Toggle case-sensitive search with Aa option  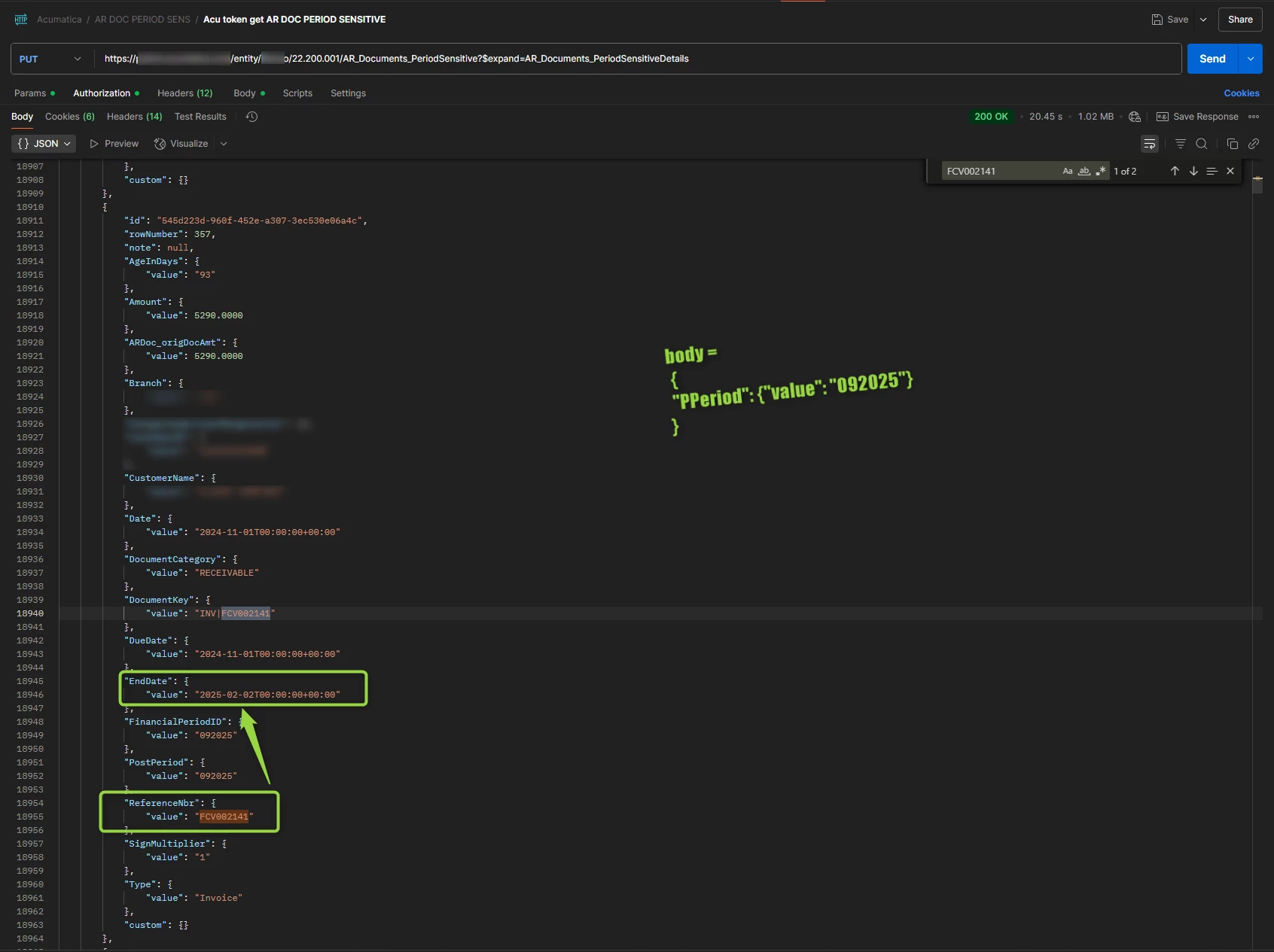(x=1068, y=171)
